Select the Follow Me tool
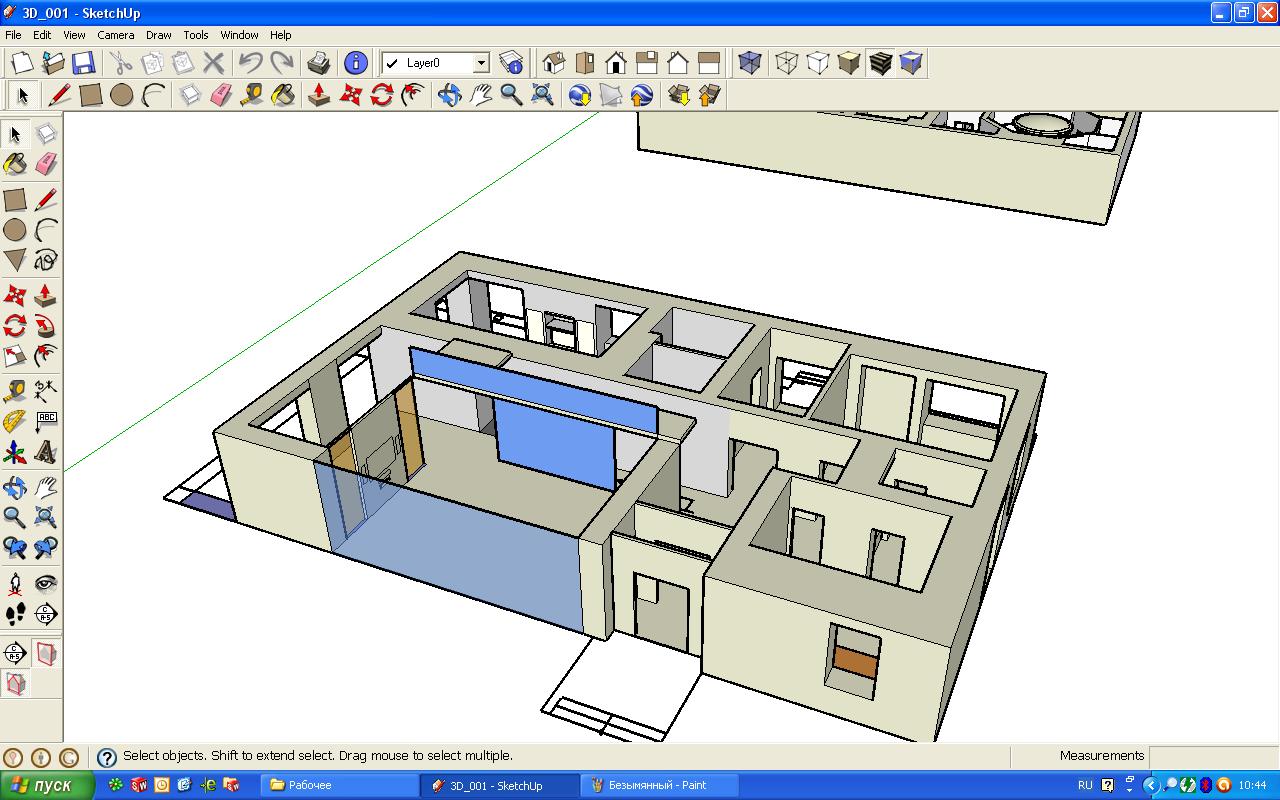1280x800 pixels. point(45,326)
